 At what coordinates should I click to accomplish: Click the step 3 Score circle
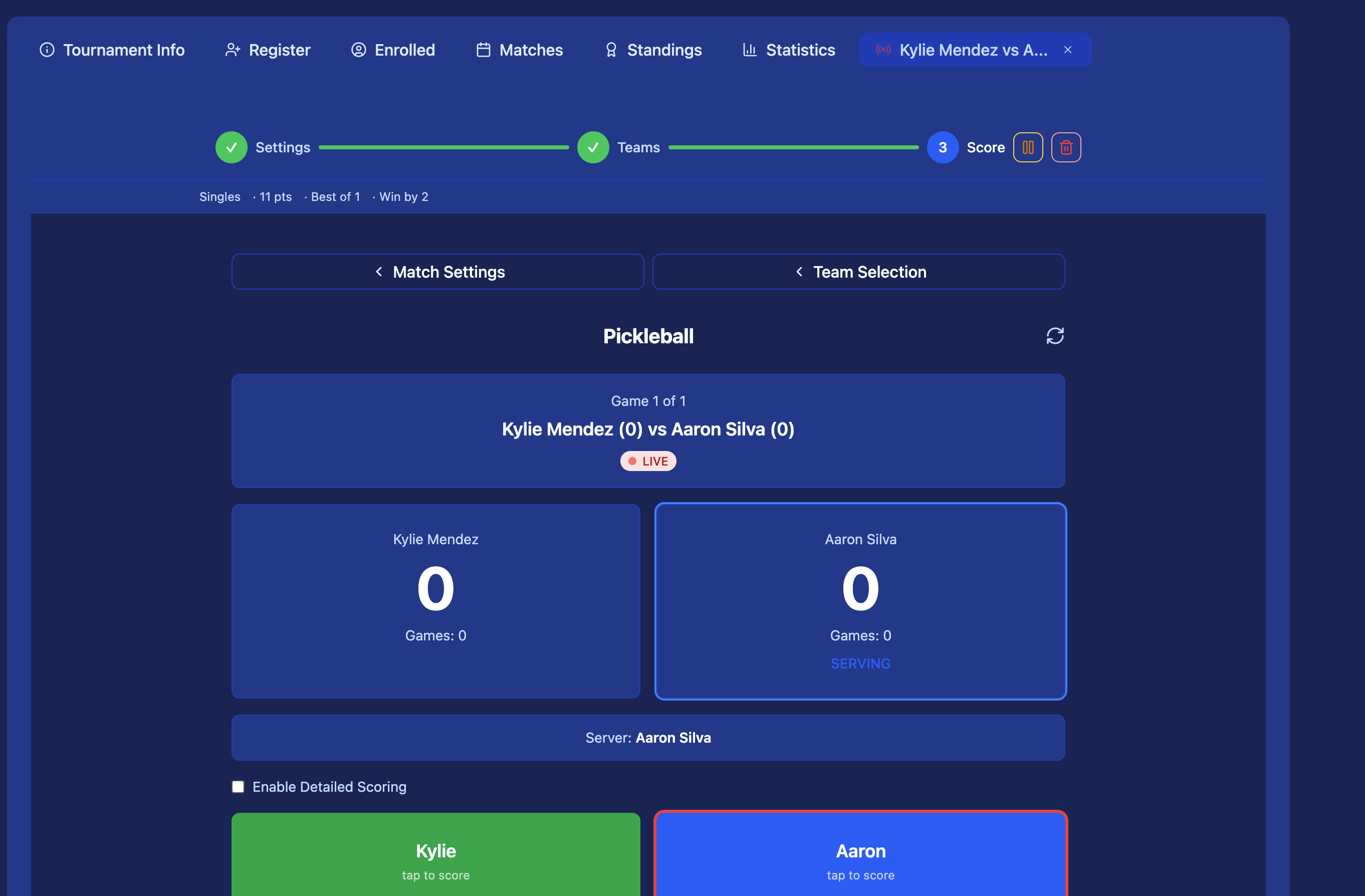943,147
